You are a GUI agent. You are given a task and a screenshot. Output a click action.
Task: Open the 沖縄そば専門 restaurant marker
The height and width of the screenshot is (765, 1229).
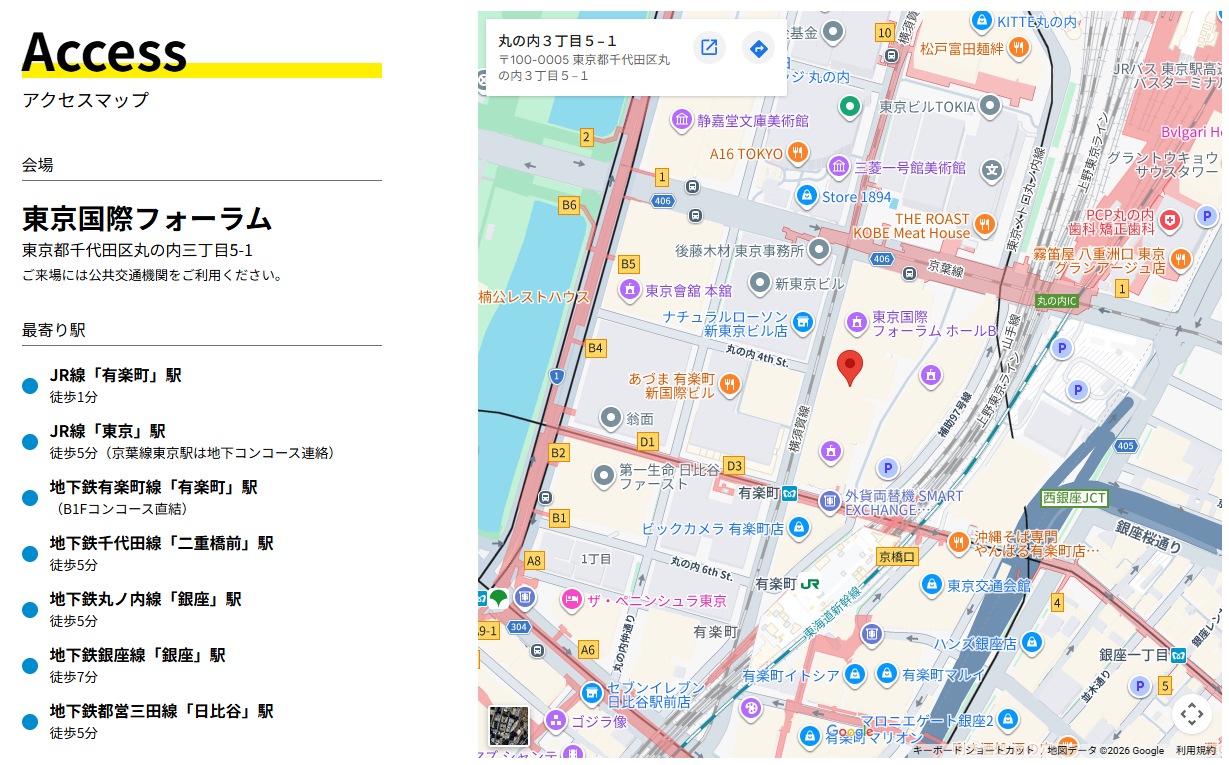tap(959, 541)
